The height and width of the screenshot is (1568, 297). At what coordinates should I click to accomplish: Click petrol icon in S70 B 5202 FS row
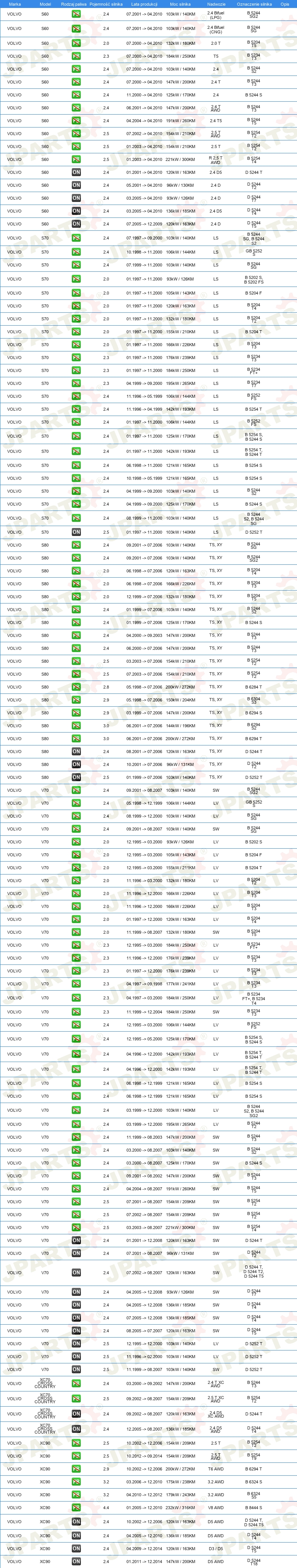[76, 279]
